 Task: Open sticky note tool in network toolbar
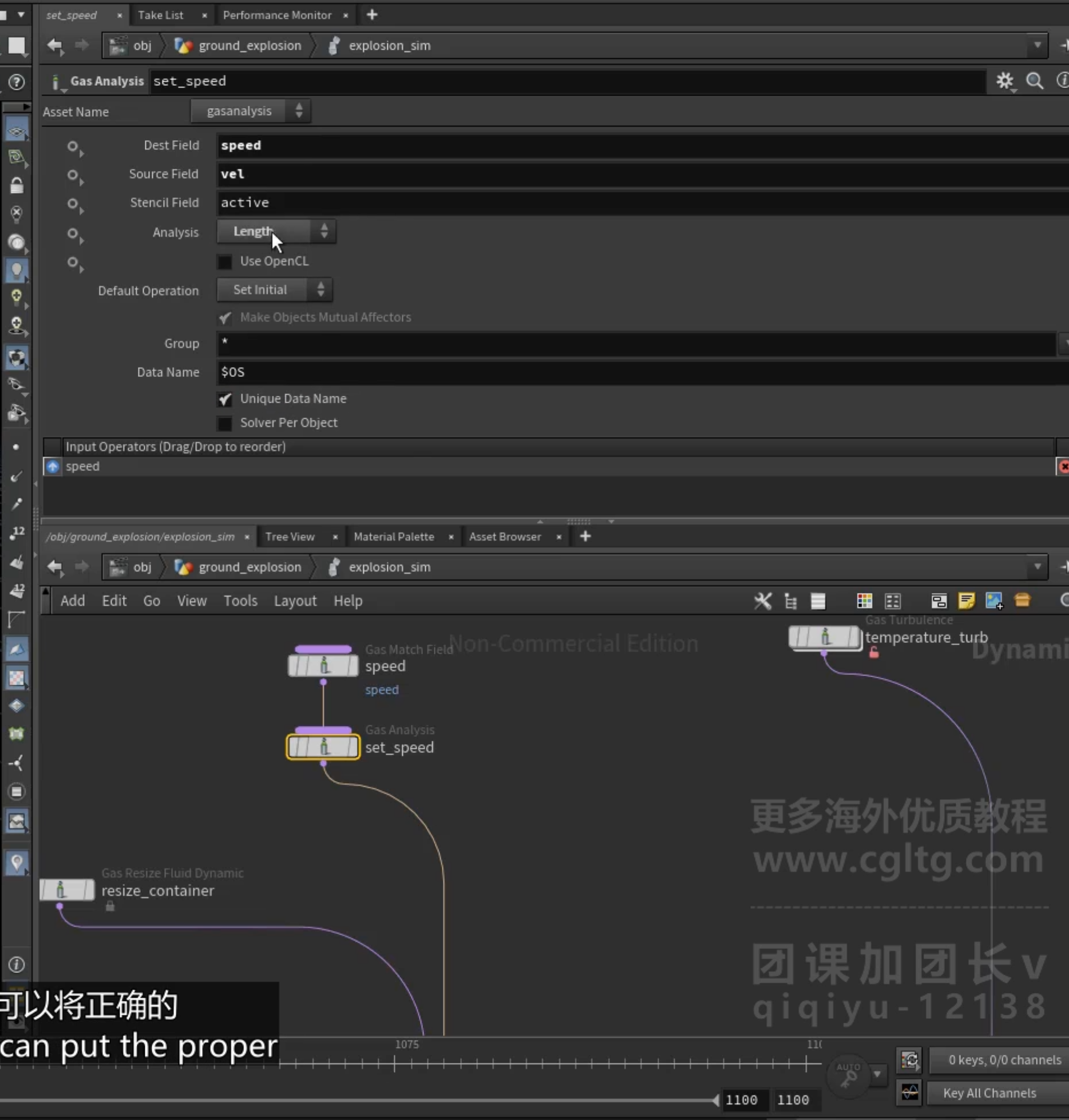[x=967, y=601]
